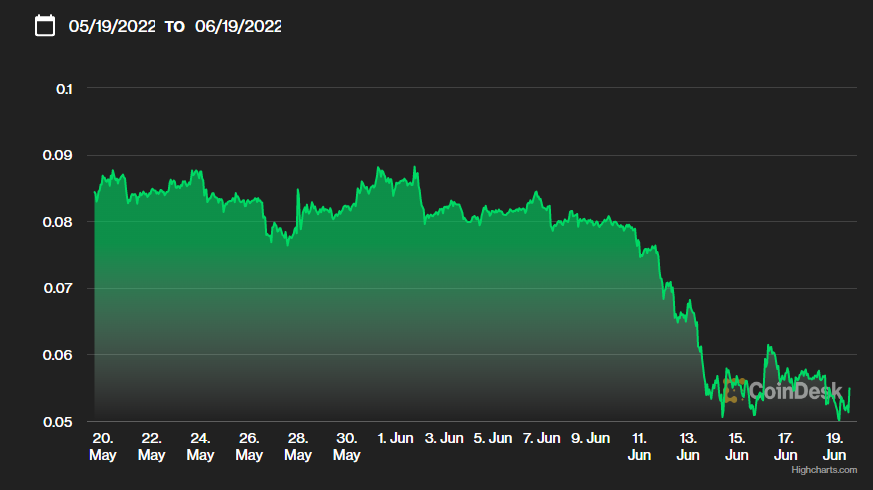This screenshot has height=490, width=873.
Task: Select the 5. Jun x-axis label
Action: tap(493, 438)
